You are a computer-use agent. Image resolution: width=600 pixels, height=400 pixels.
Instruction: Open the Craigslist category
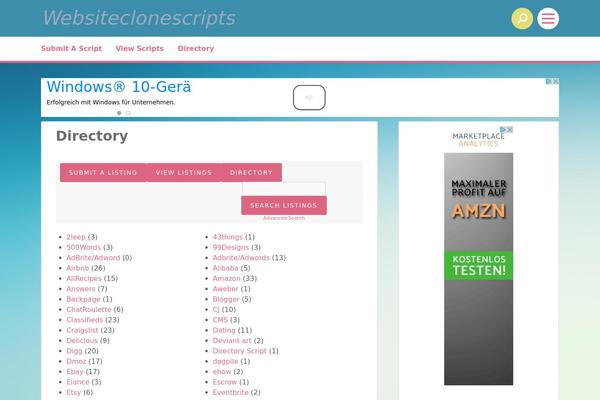coord(82,330)
